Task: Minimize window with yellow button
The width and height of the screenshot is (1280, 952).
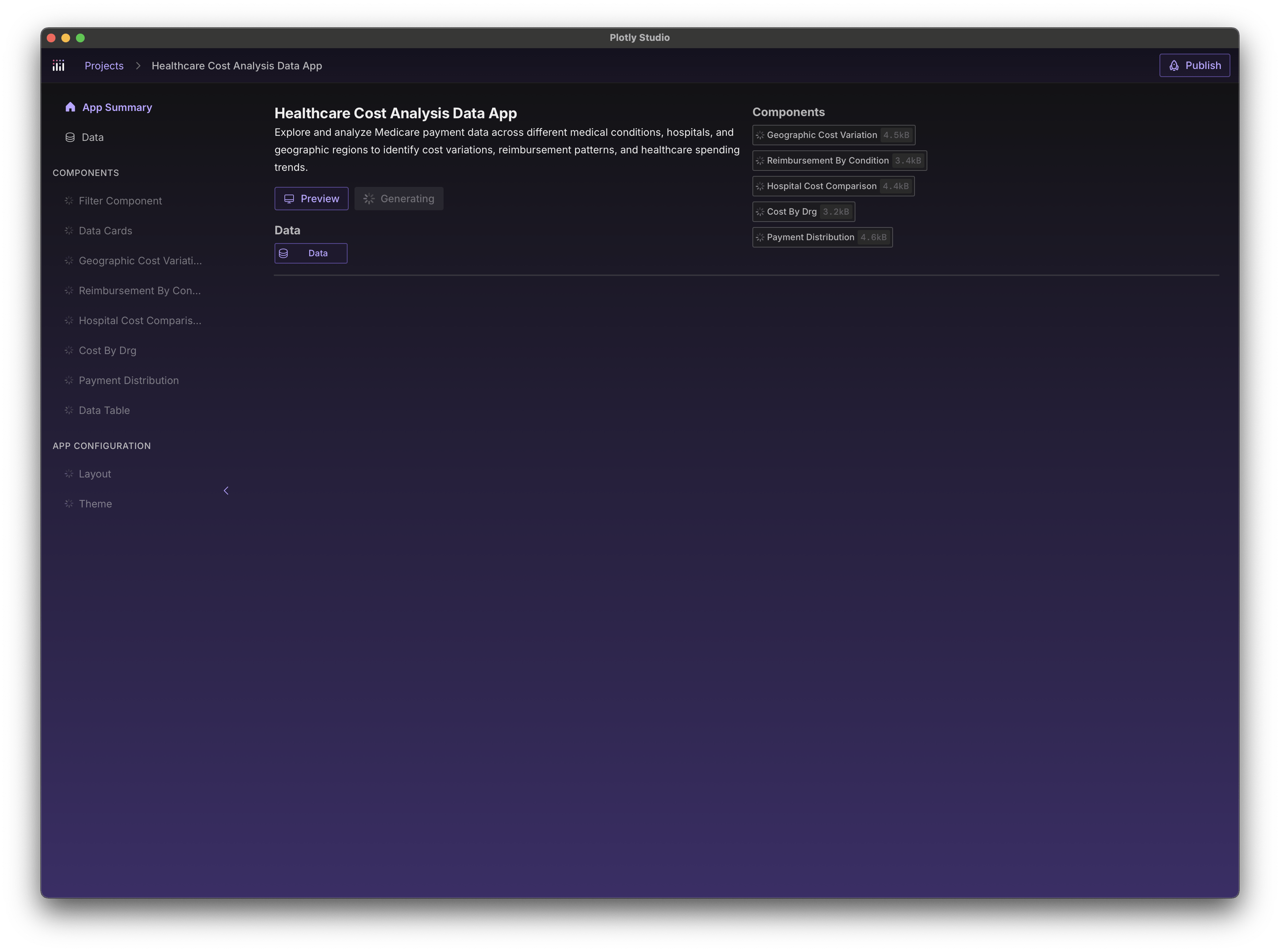Action: coord(66,38)
